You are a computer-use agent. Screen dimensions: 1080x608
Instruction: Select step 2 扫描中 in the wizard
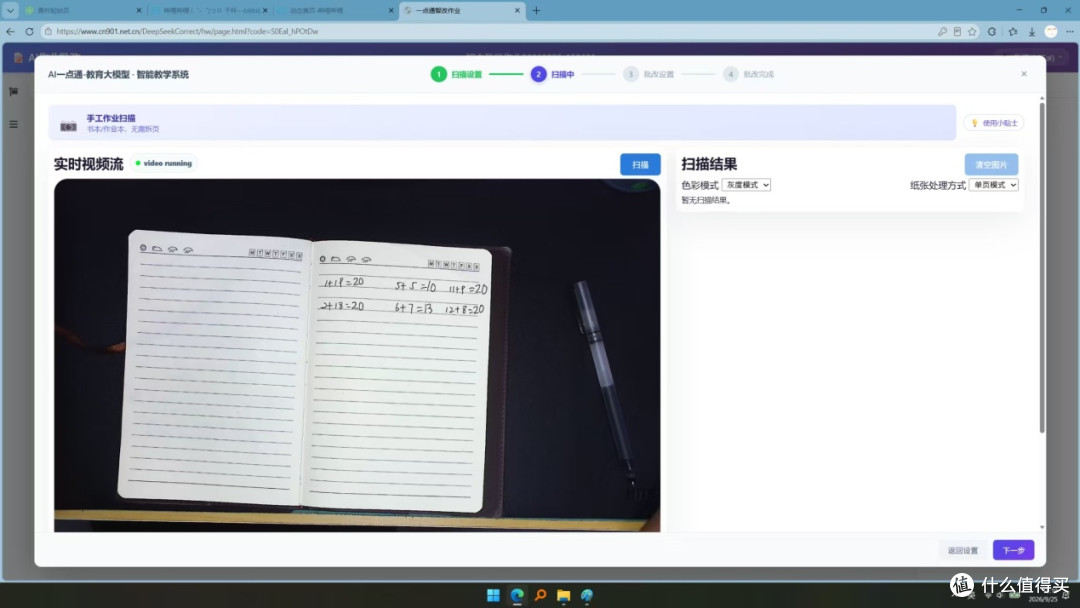point(552,74)
